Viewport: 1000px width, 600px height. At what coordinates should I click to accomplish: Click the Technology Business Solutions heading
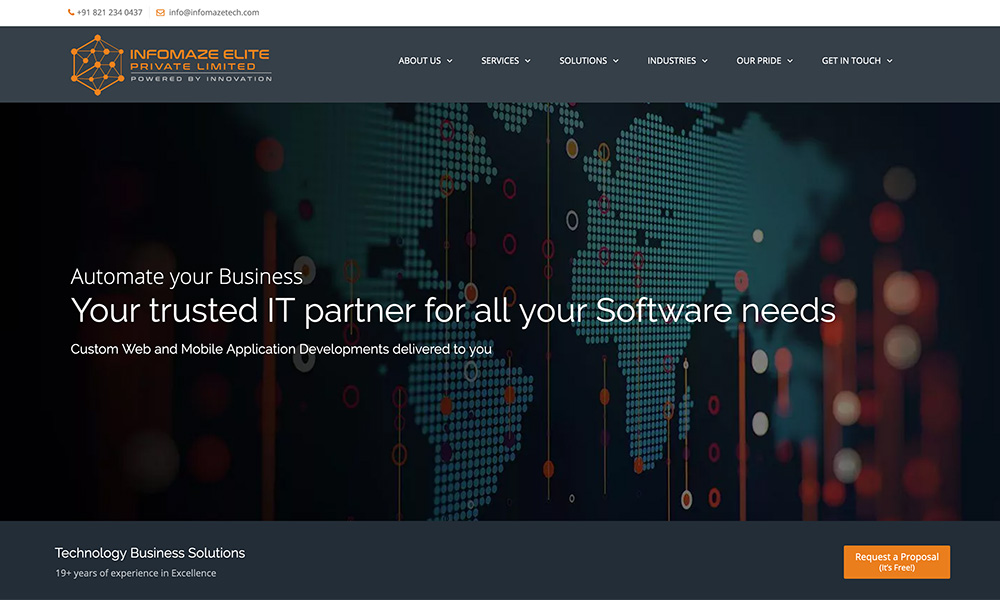[150, 553]
